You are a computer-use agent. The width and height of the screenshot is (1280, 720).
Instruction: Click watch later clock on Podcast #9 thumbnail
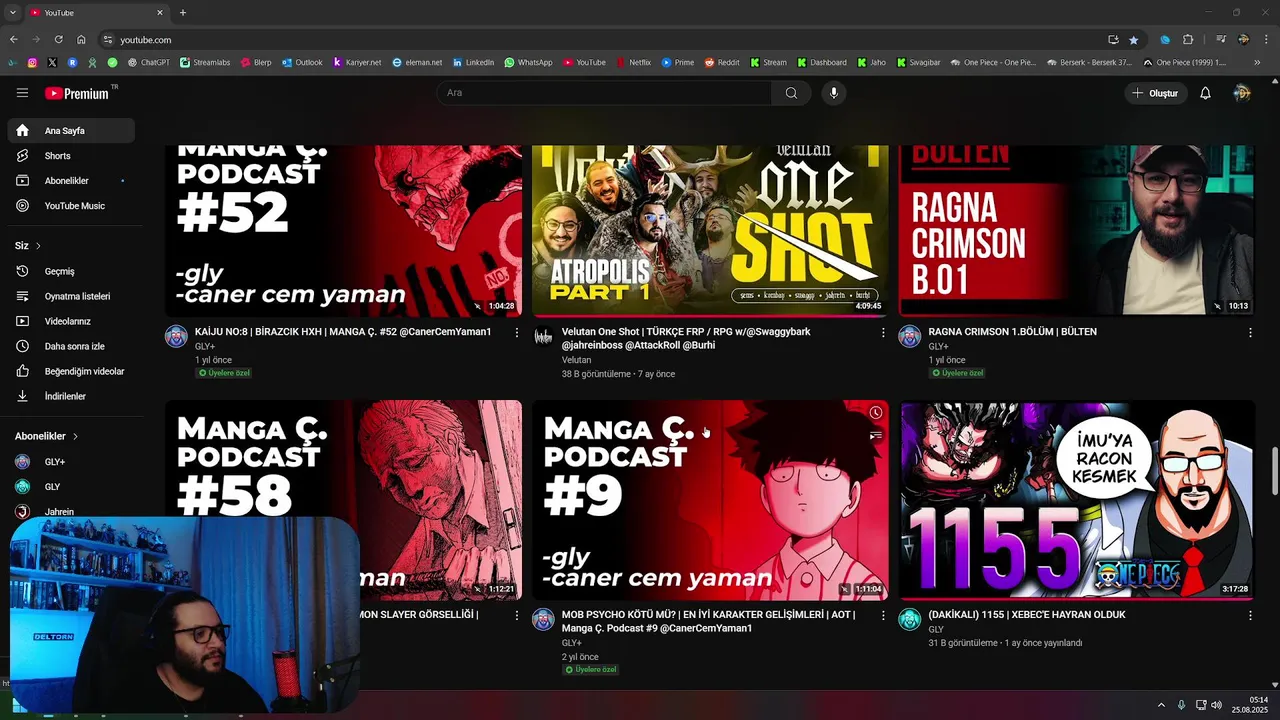pos(876,413)
